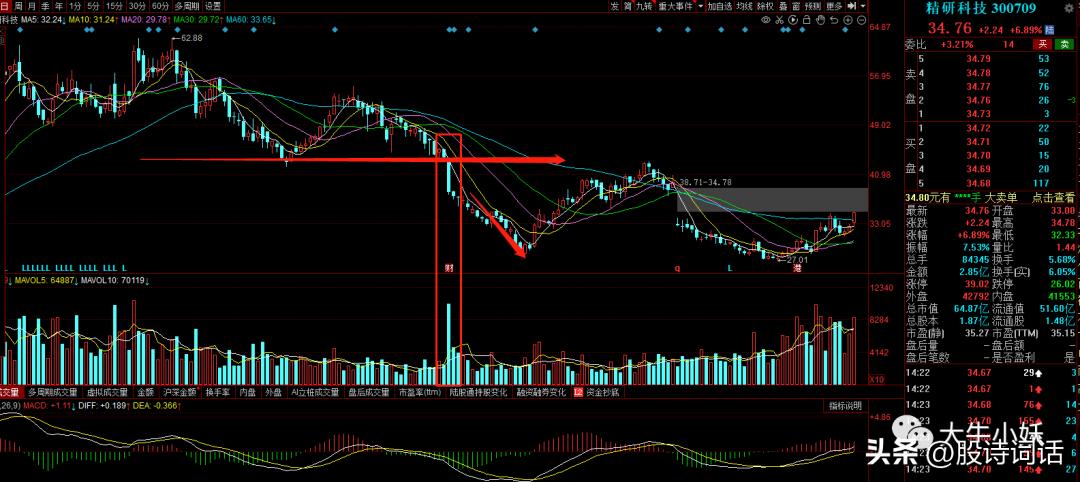Click the 叠 overlay button
The width and height of the screenshot is (1080, 482).
pos(784,6)
